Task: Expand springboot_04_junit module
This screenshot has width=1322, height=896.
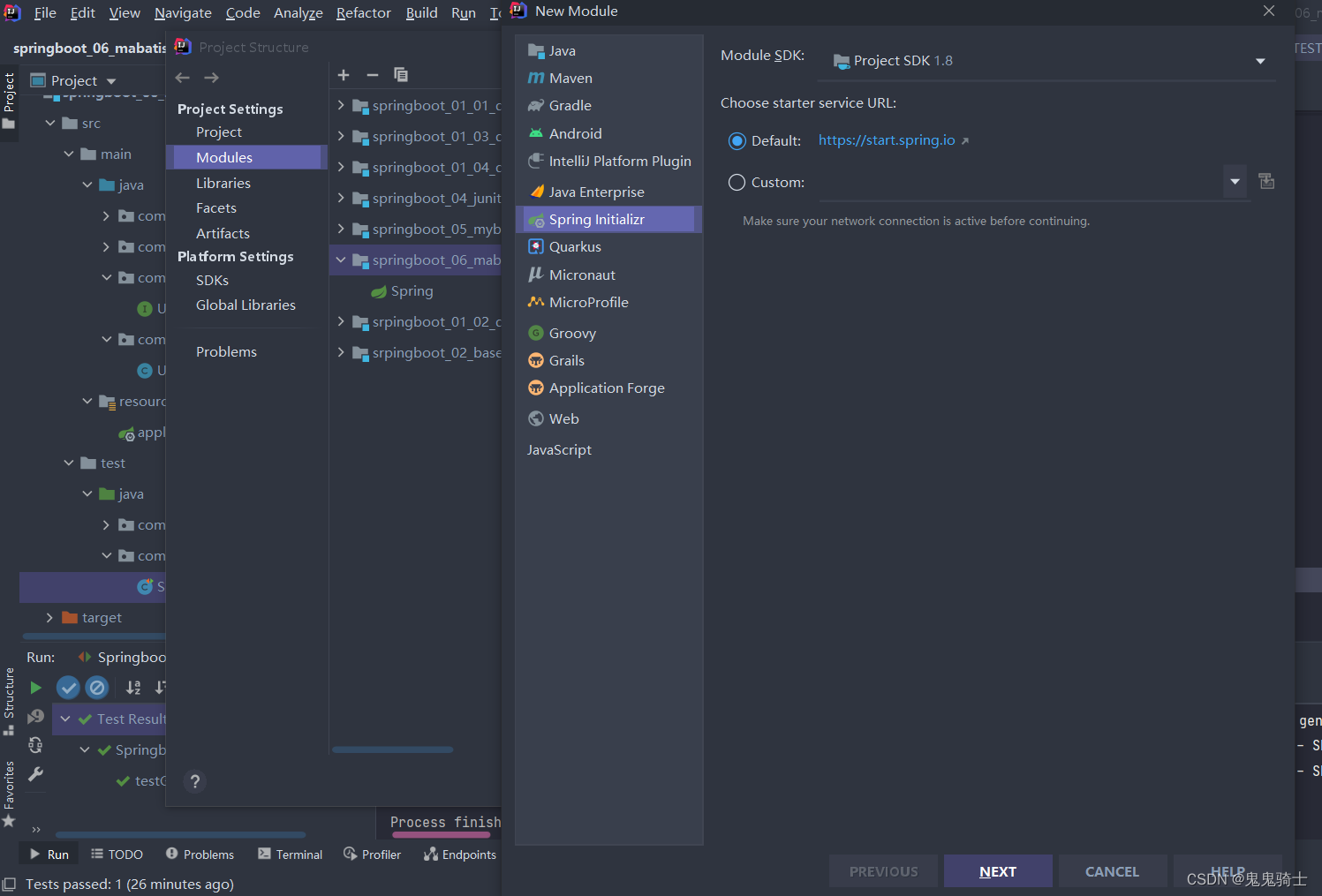Action: pos(341,198)
